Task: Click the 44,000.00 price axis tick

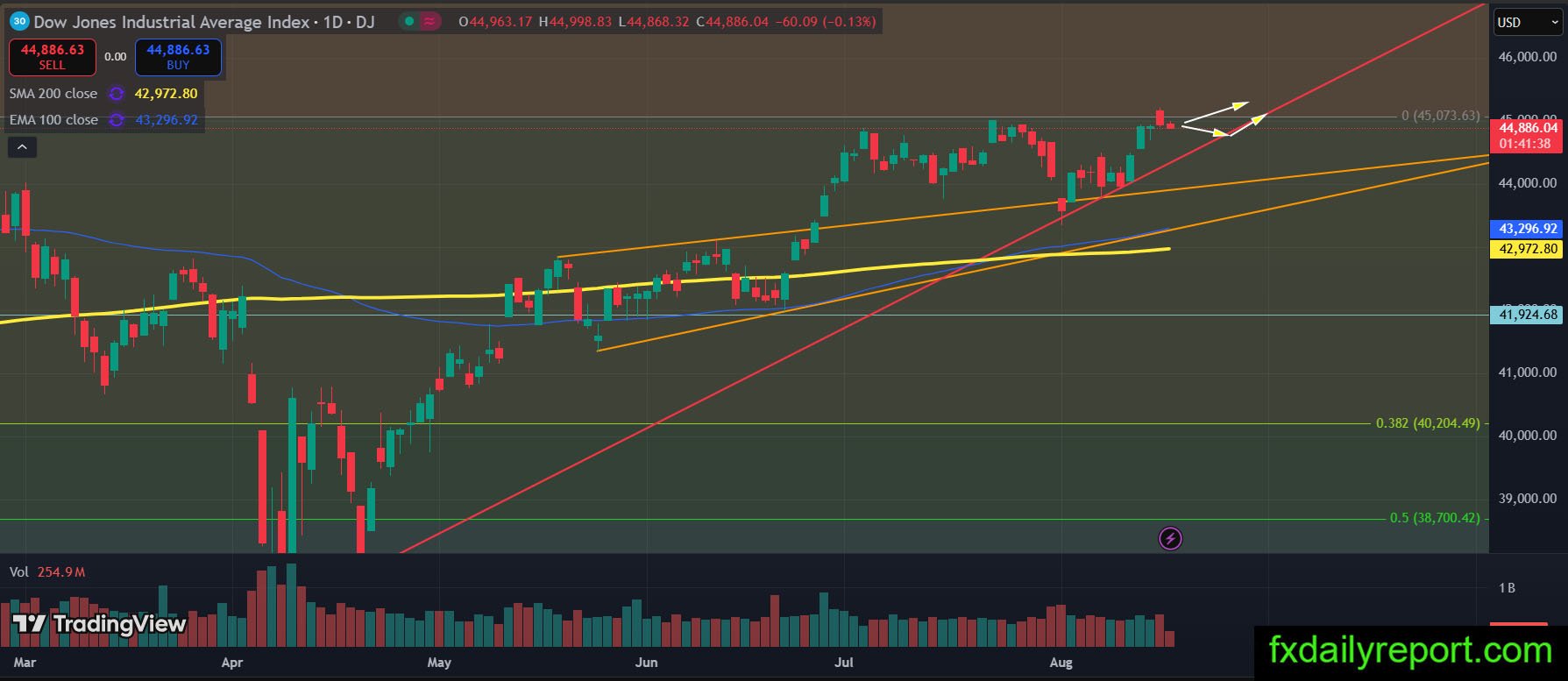Action: 1528,183
